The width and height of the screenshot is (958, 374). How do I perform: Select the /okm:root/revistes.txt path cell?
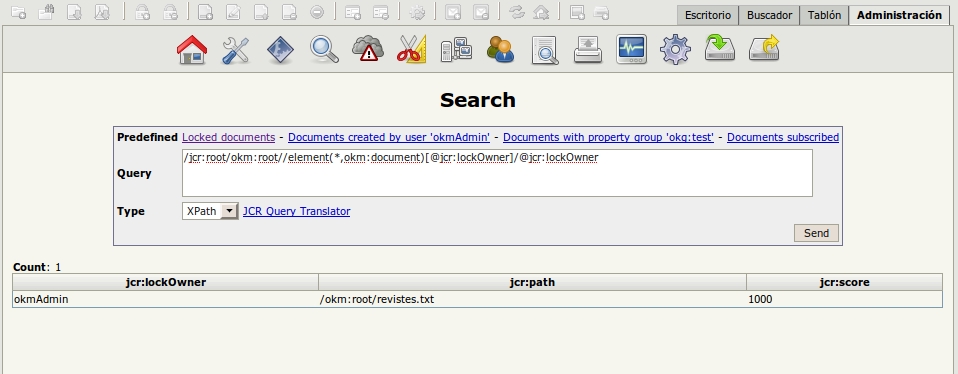[x=532, y=299]
